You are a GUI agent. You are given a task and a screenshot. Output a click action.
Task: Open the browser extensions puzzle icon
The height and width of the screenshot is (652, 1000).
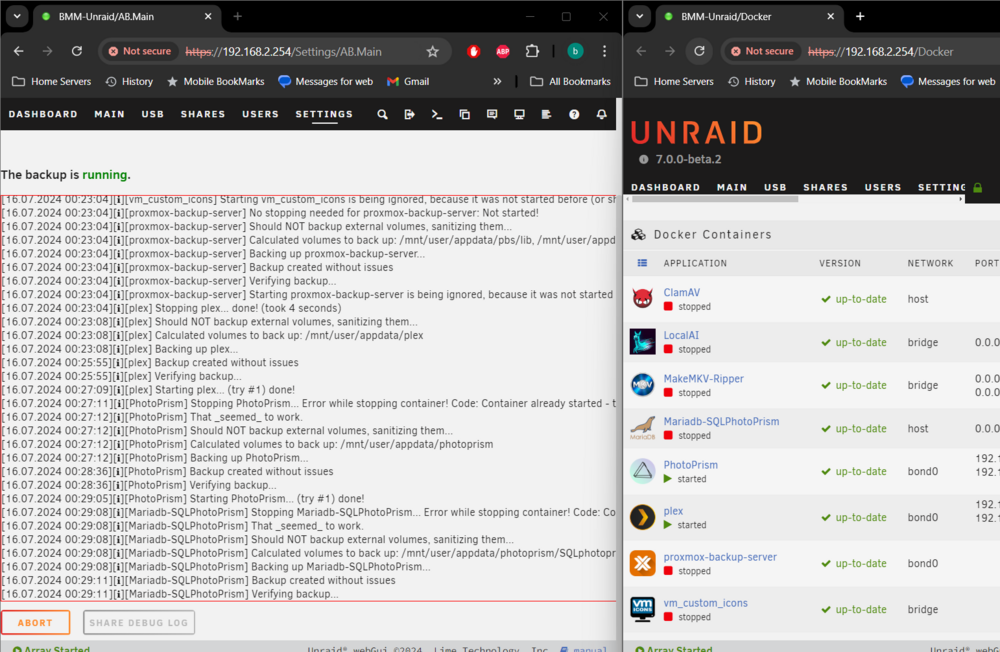pyautogui.click(x=532, y=52)
